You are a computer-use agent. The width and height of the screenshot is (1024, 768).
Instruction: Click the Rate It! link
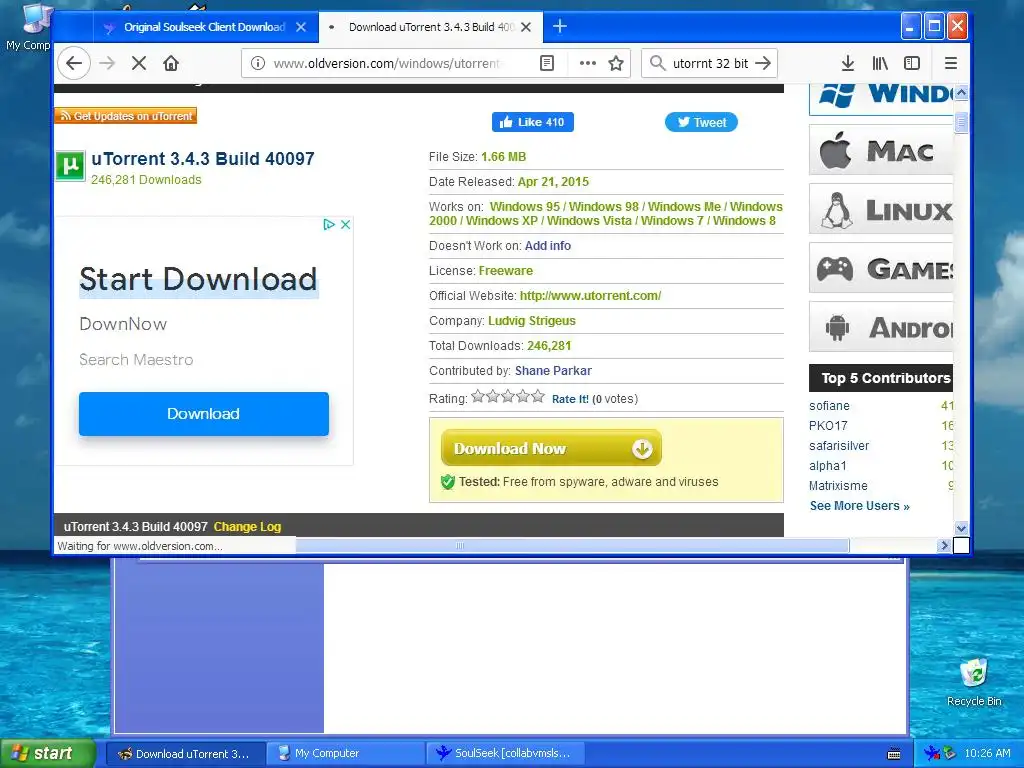coord(570,399)
